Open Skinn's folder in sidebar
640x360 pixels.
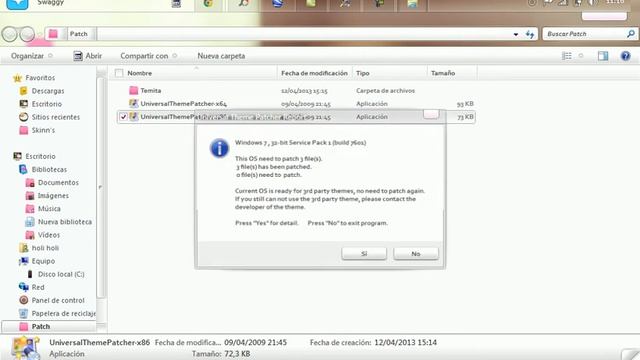[x=43, y=130]
